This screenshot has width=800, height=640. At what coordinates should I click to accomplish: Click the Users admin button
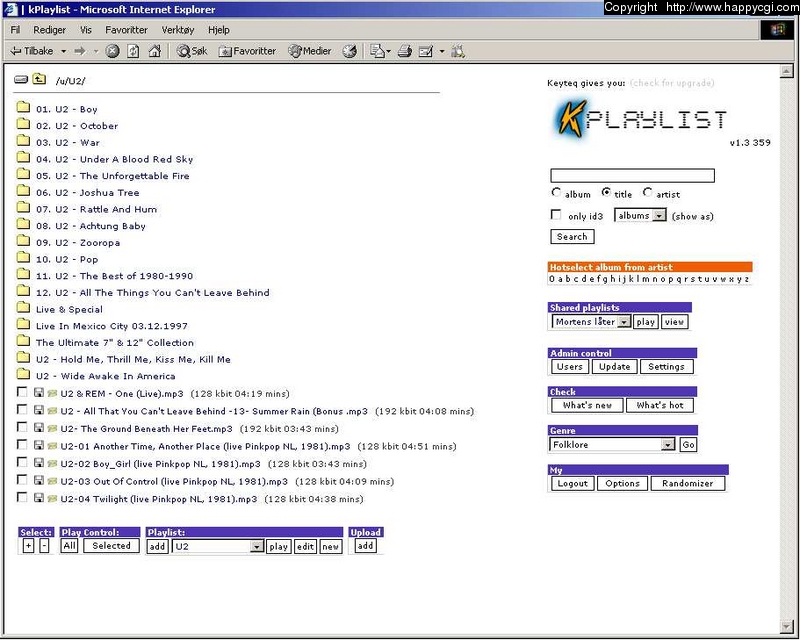coord(570,366)
